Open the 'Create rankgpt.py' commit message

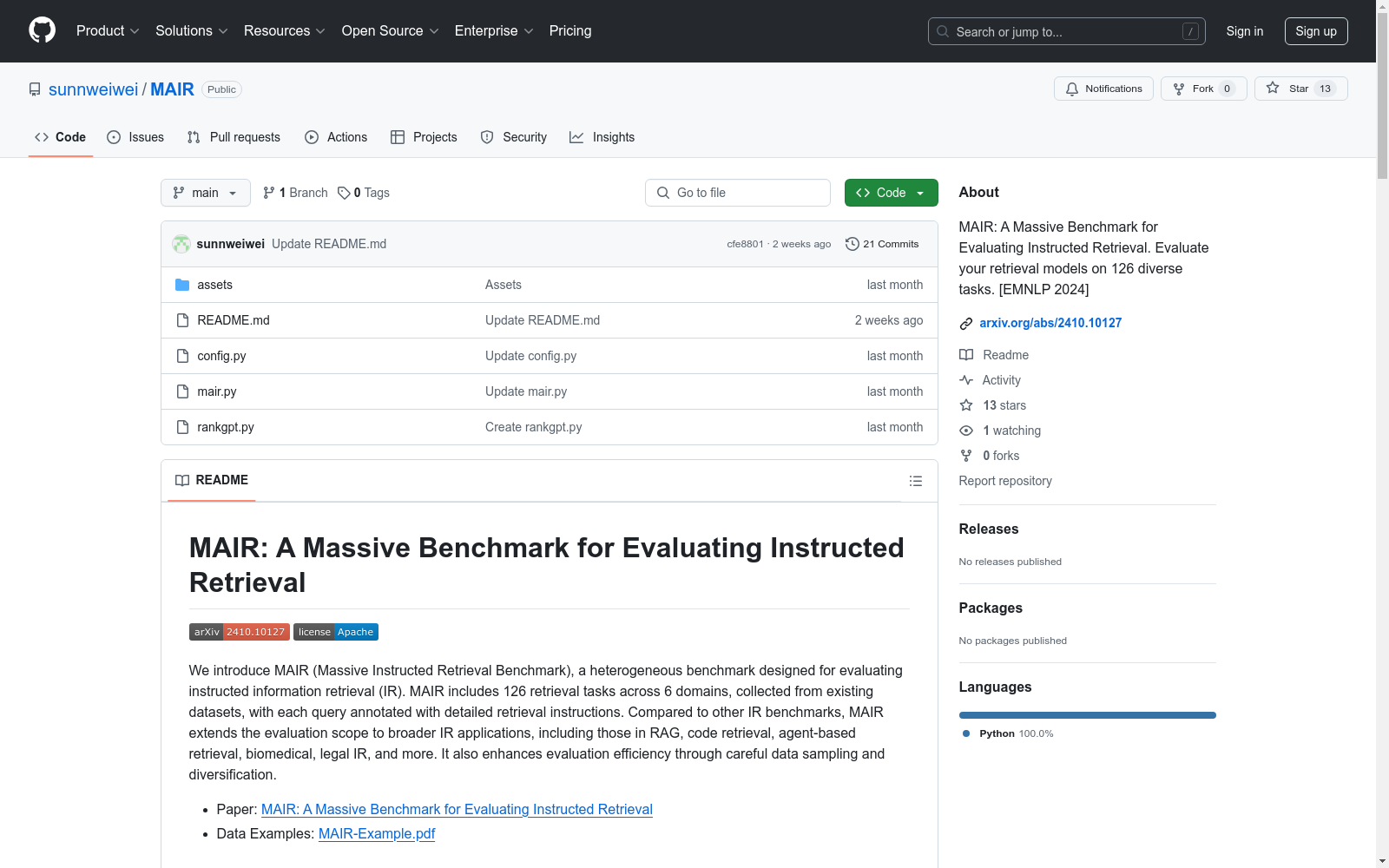(x=533, y=427)
